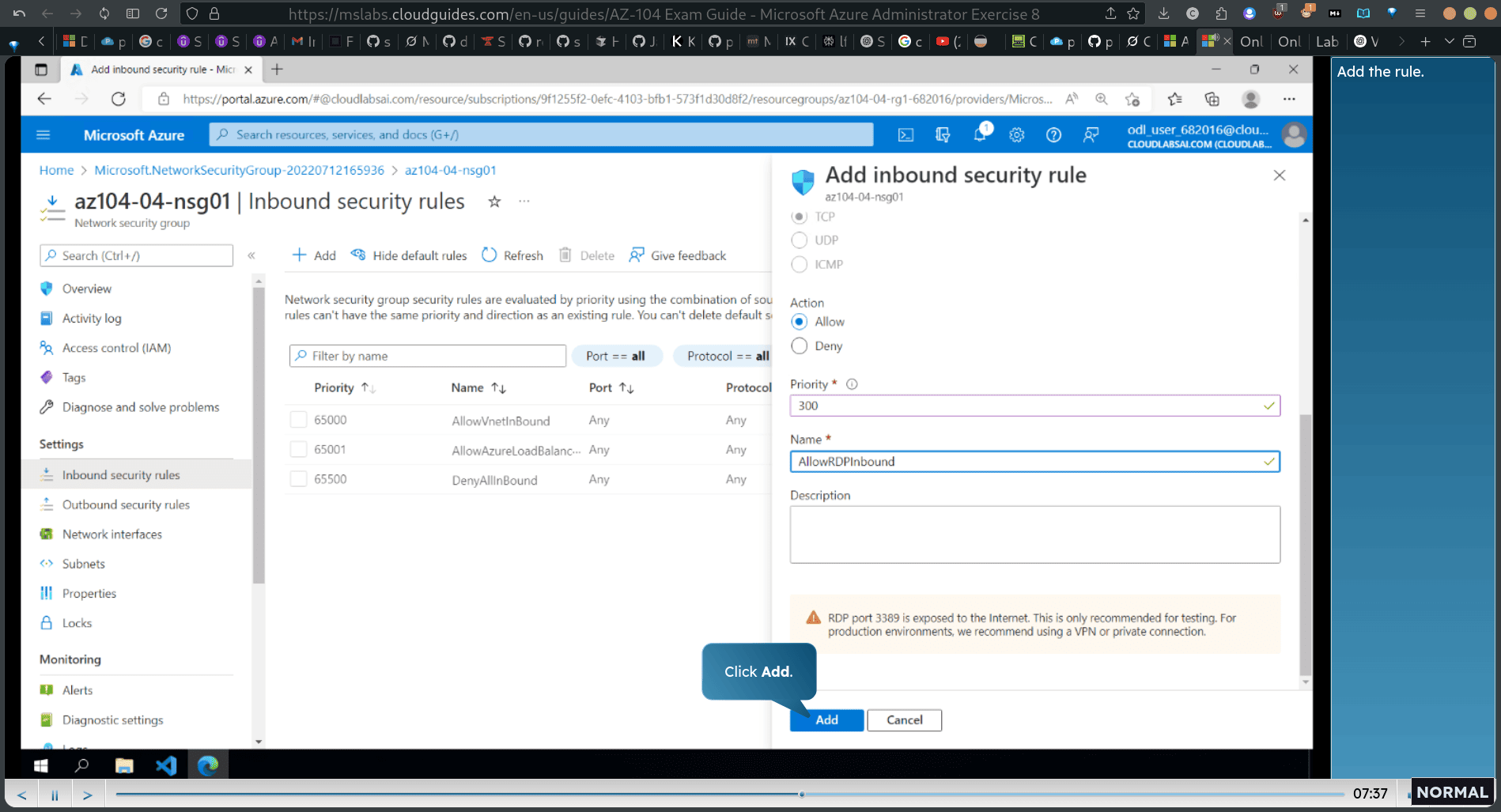Check the AllowVnetInBound rule checkbox
1501x812 pixels.
pos(298,420)
